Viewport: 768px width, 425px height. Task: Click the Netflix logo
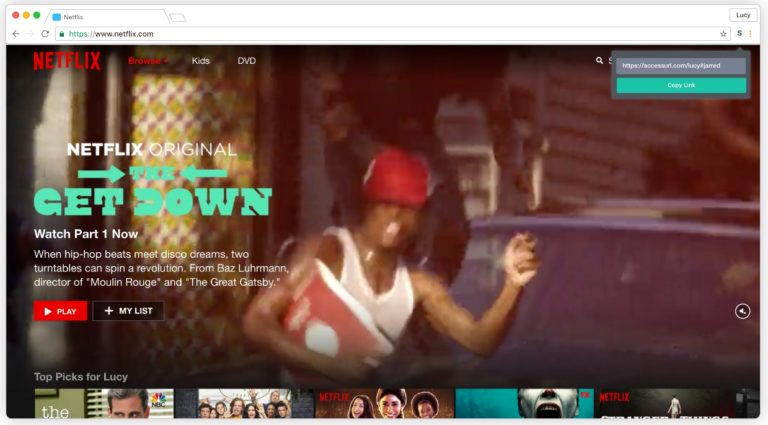(x=67, y=61)
